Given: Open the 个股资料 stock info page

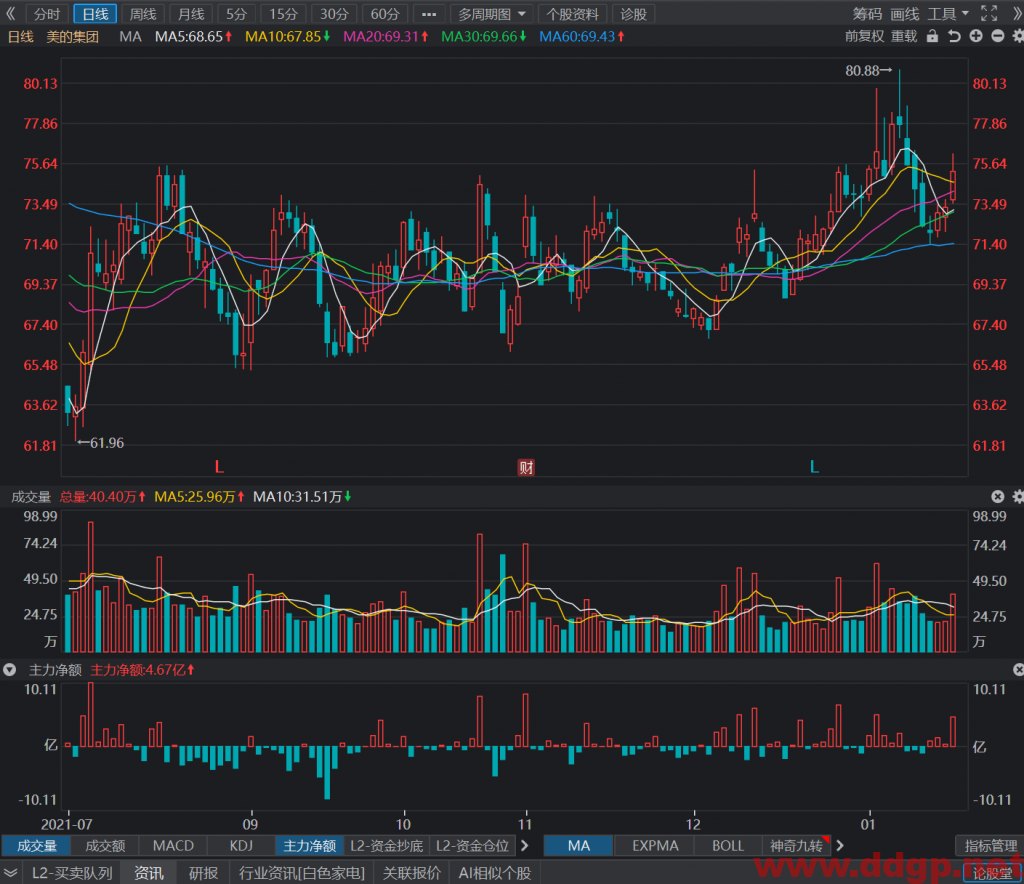Looking at the screenshot, I should coord(572,14).
